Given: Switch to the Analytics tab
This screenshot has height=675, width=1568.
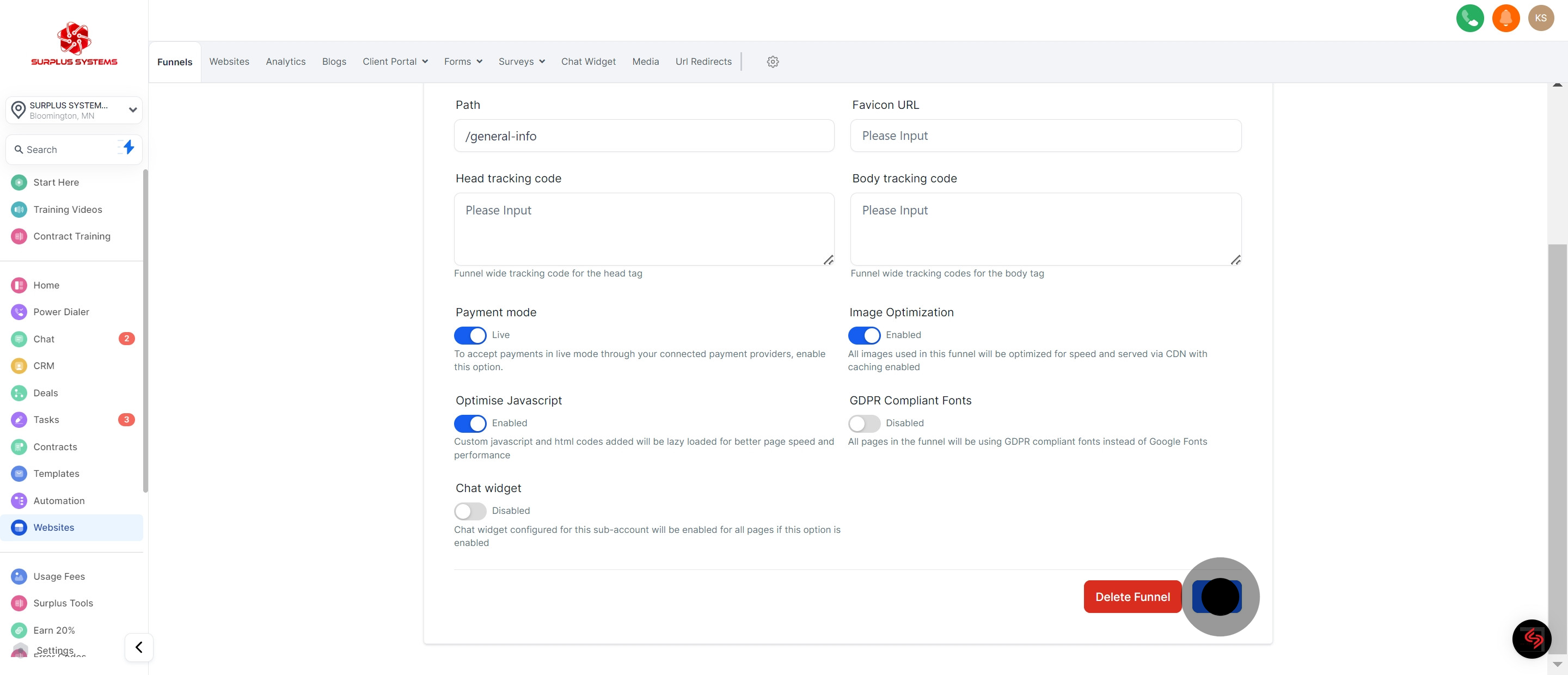Looking at the screenshot, I should pos(285,62).
